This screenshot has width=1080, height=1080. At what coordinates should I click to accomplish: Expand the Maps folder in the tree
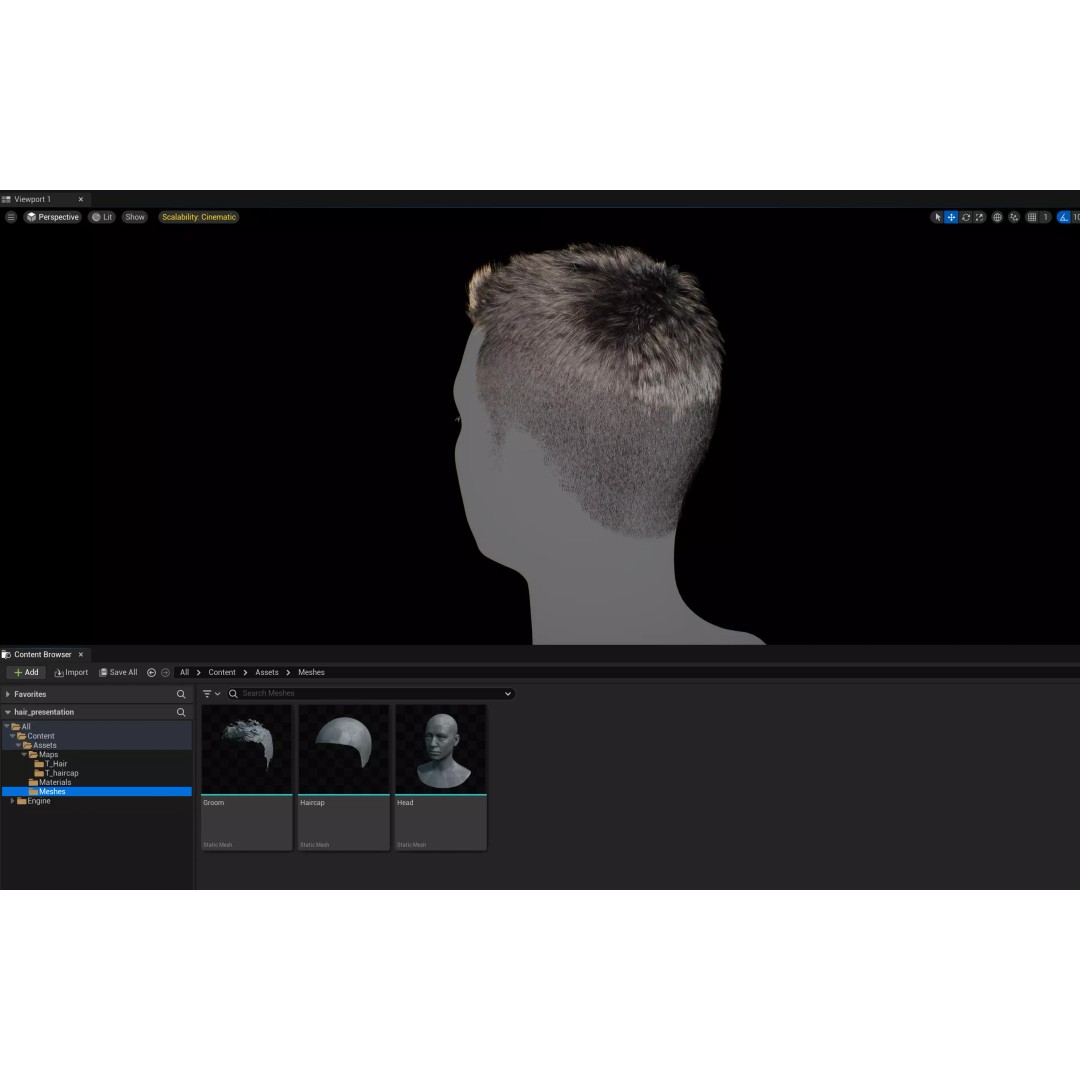coord(26,754)
